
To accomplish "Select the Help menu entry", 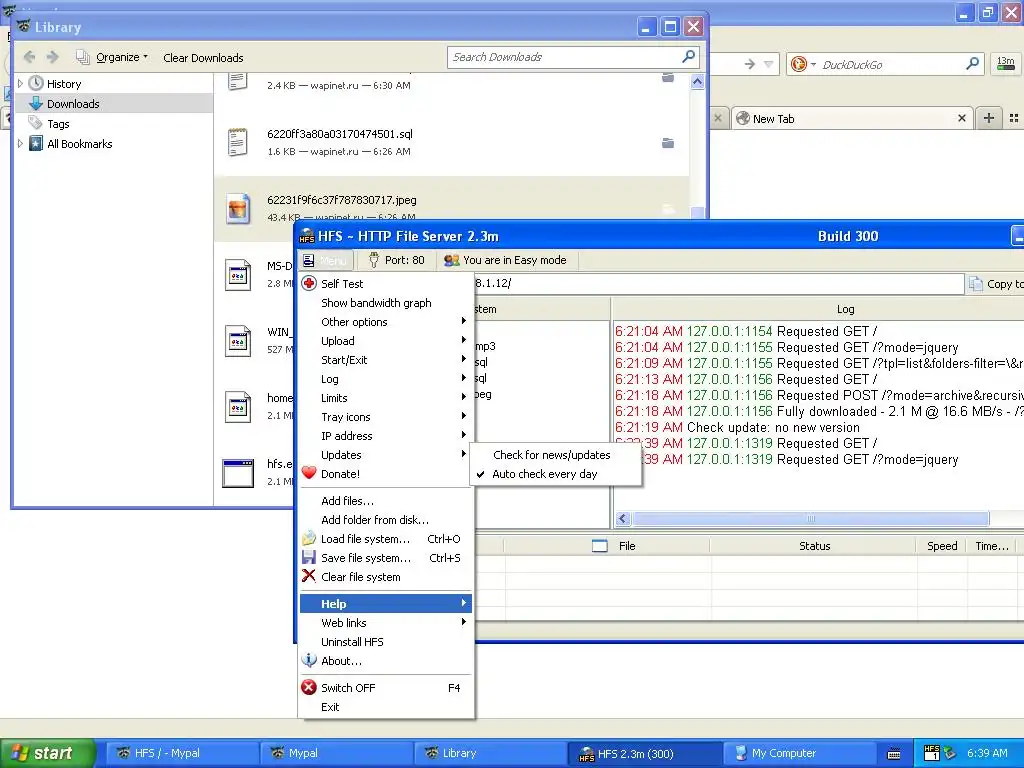I will (x=386, y=603).
